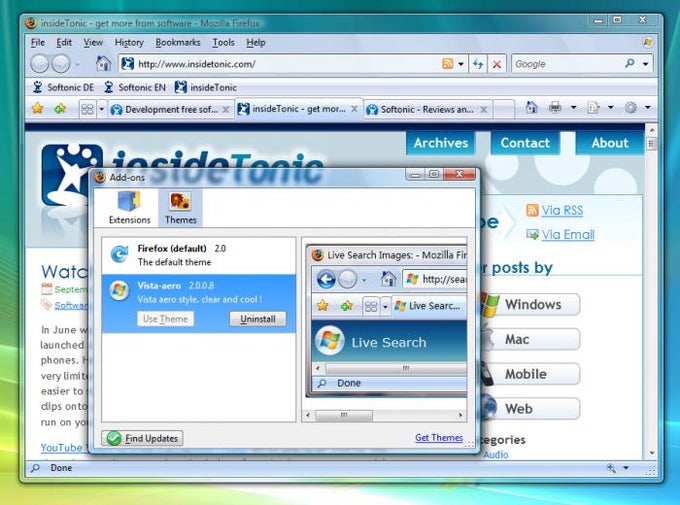This screenshot has height=505, width=680.
Task: Focus the Google search field
Action: [567, 64]
